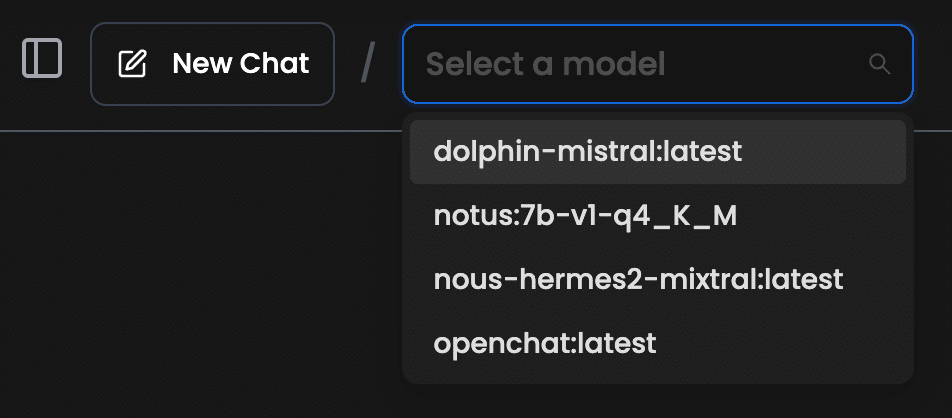Open the model search via the magnifying glass
The height and width of the screenshot is (418, 952).
coord(880,64)
